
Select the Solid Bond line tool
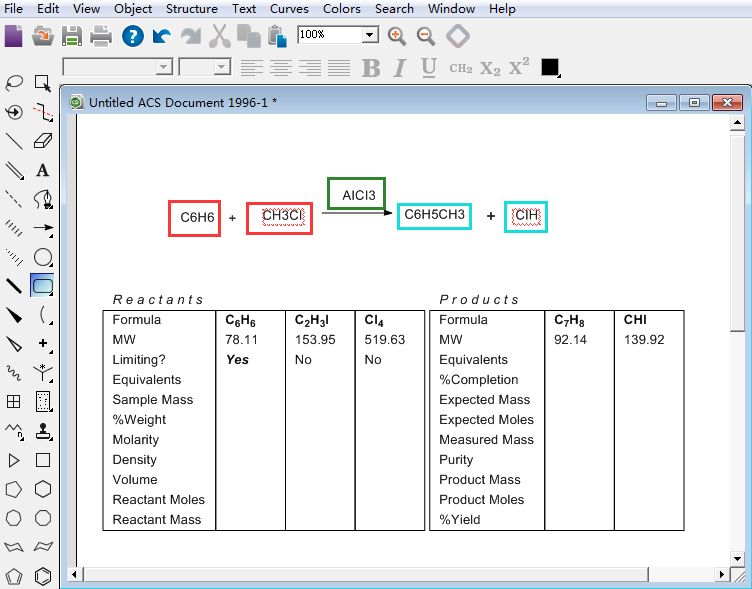tap(14, 141)
